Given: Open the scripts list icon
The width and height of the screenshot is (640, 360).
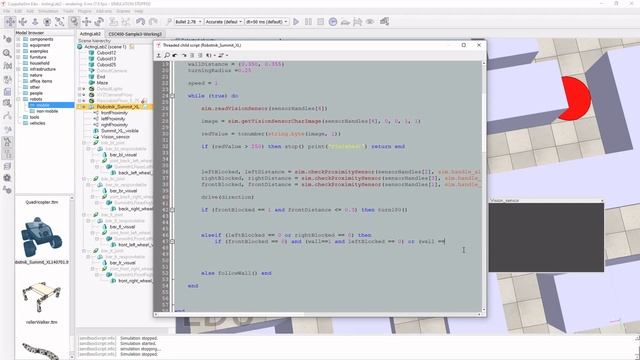Looking at the screenshot, I should 7,91.
